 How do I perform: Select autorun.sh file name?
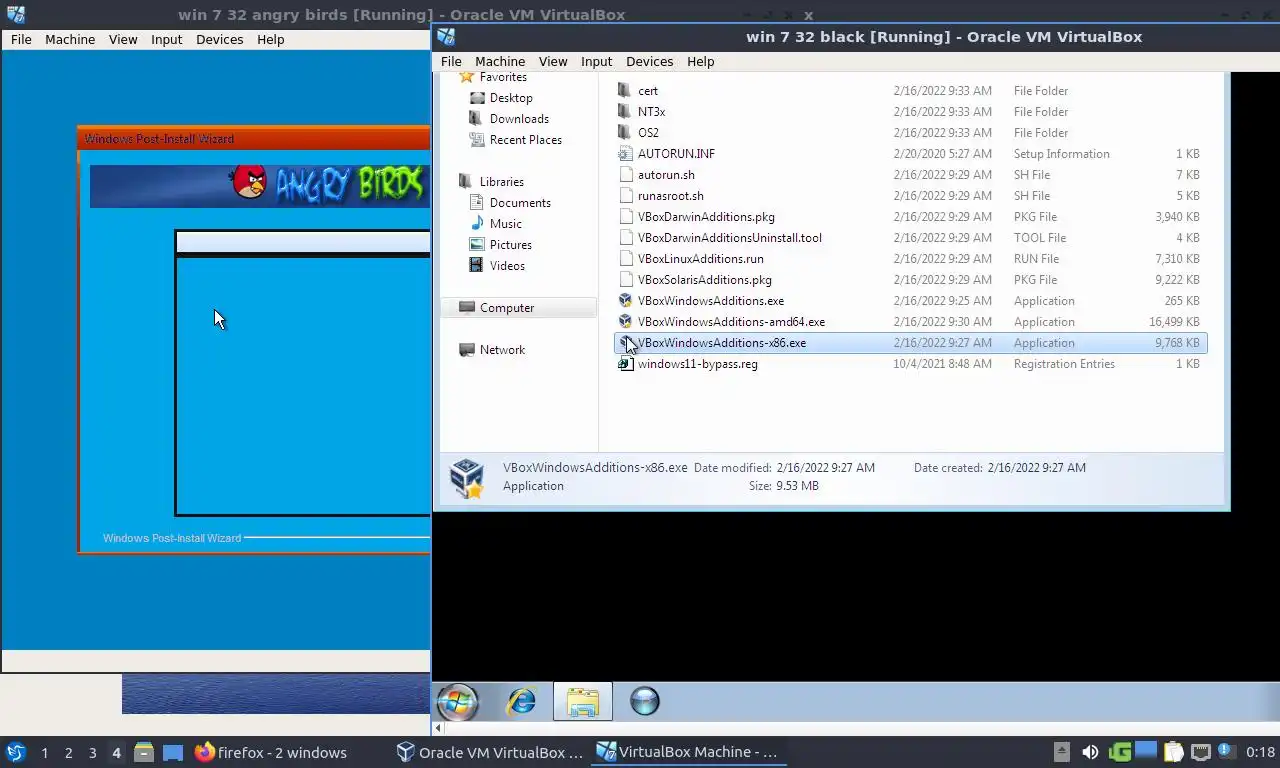click(666, 175)
